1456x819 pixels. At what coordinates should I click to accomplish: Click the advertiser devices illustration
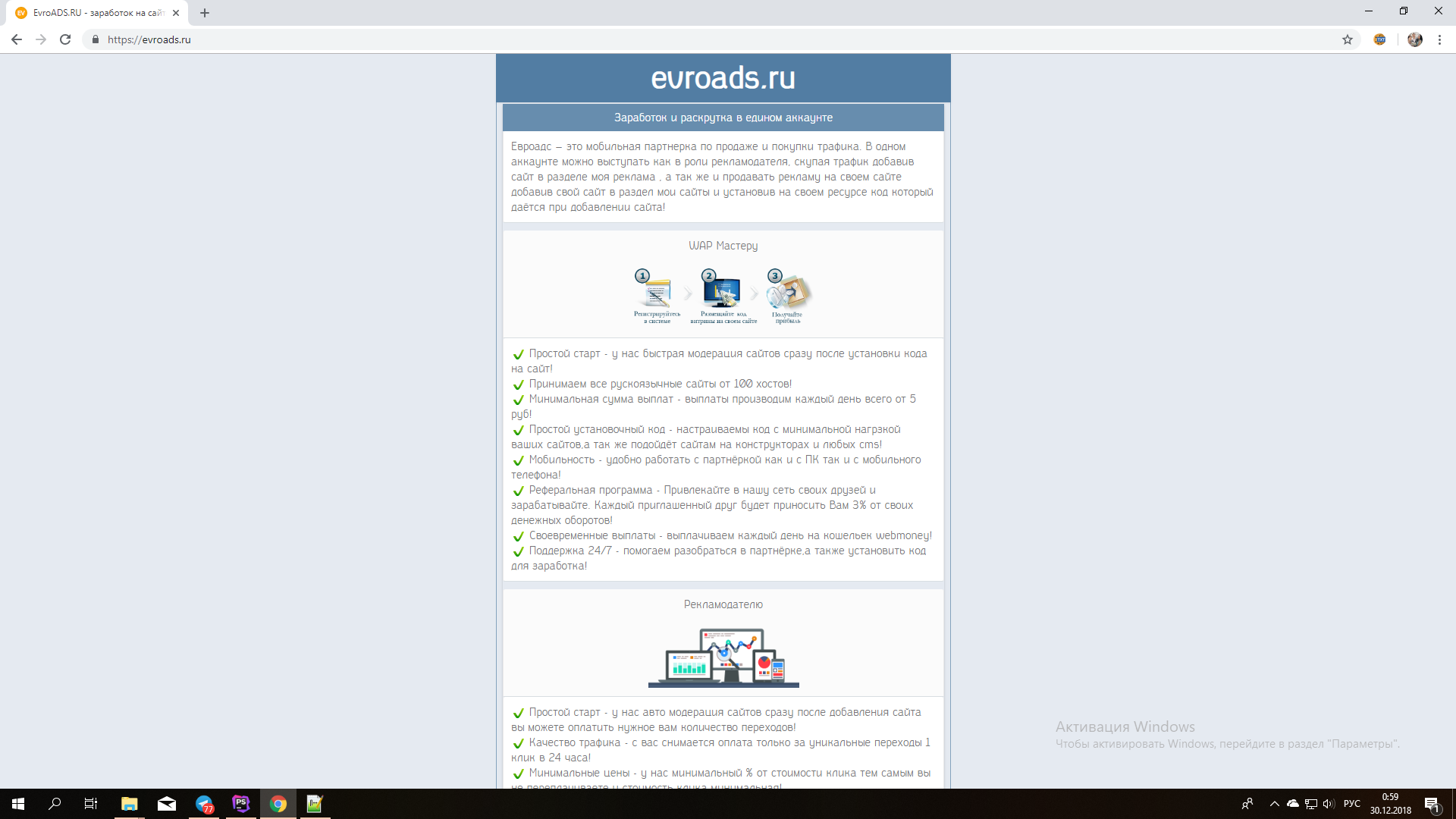click(x=723, y=657)
